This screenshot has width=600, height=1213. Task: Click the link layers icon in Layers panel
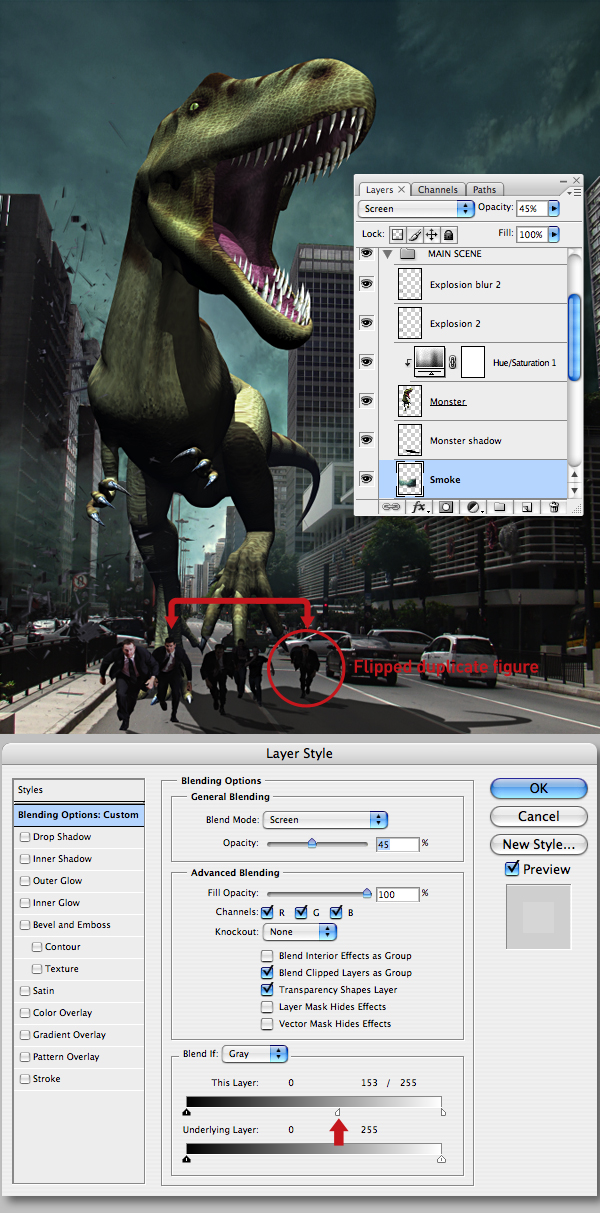(392, 507)
